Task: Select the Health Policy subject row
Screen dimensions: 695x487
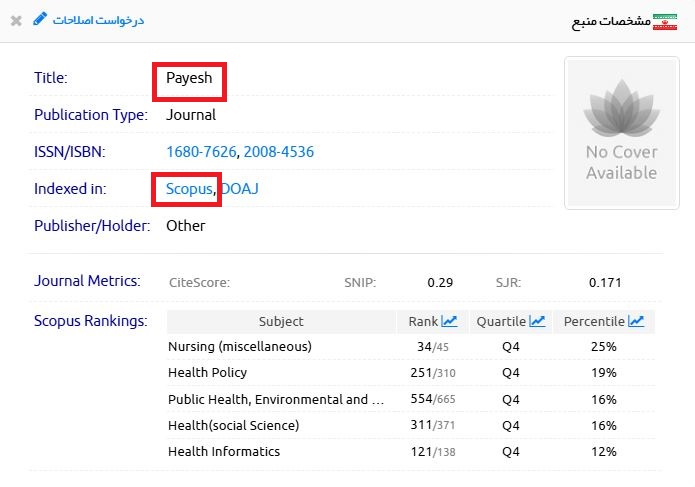Action: (207, 373)
